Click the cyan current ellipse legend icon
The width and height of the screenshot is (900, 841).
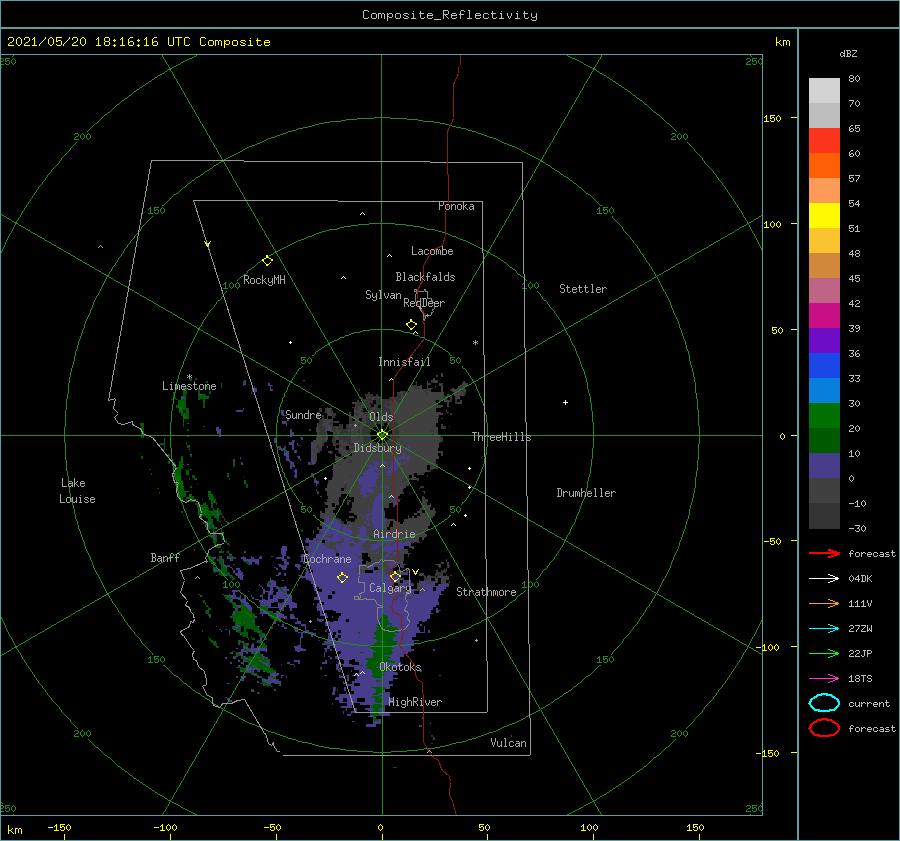click(x=824, y=703)
